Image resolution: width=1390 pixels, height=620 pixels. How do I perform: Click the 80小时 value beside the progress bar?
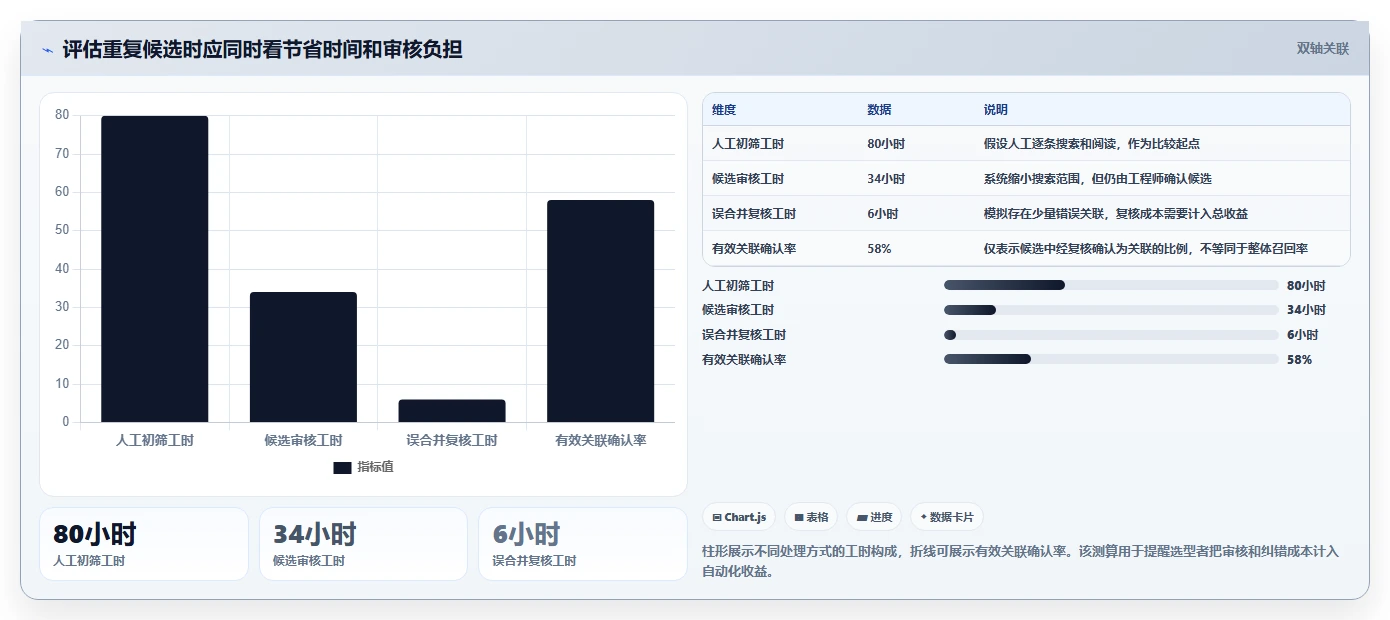click(x=1306, y=285)
